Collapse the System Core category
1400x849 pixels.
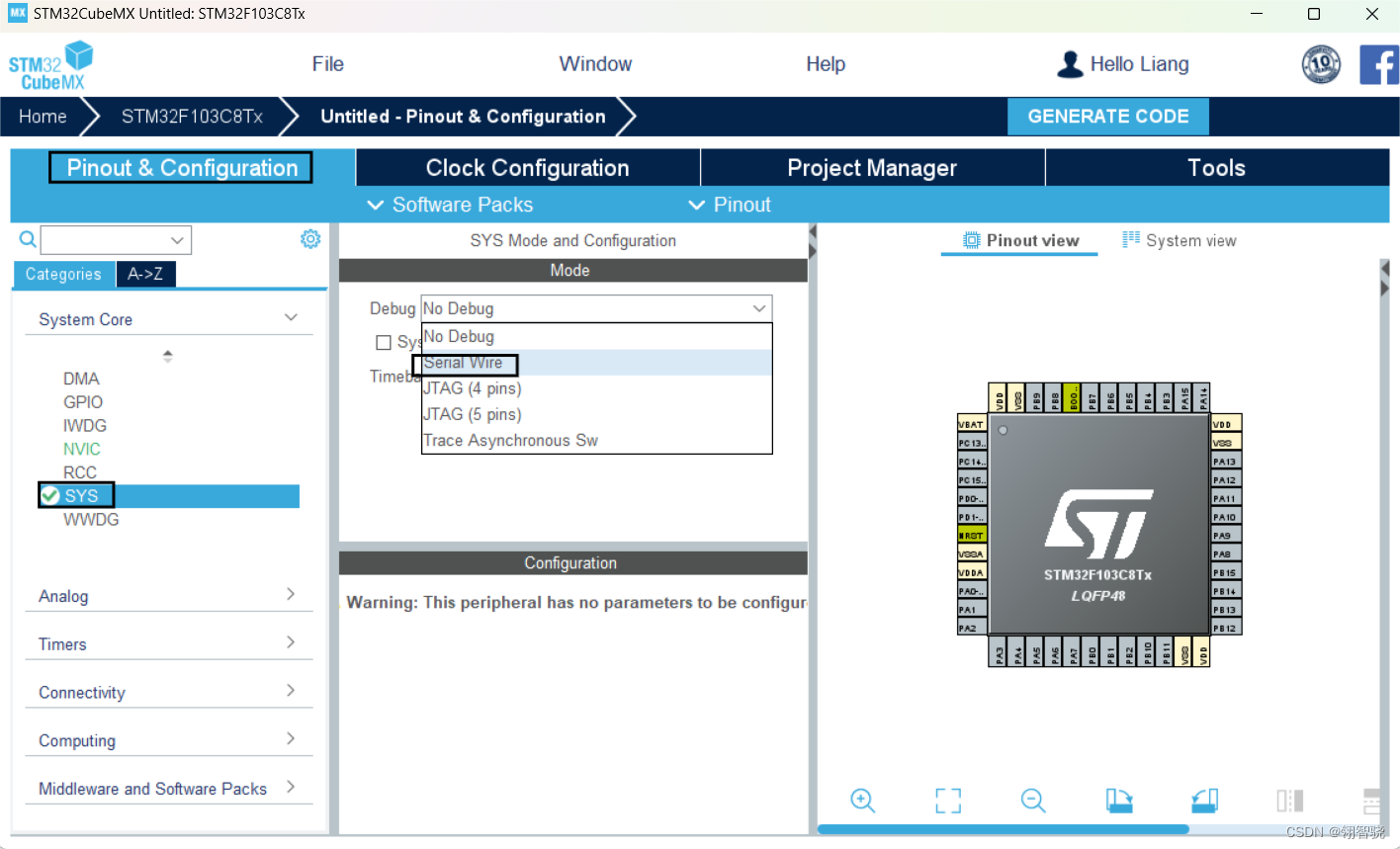coord(291,318)
